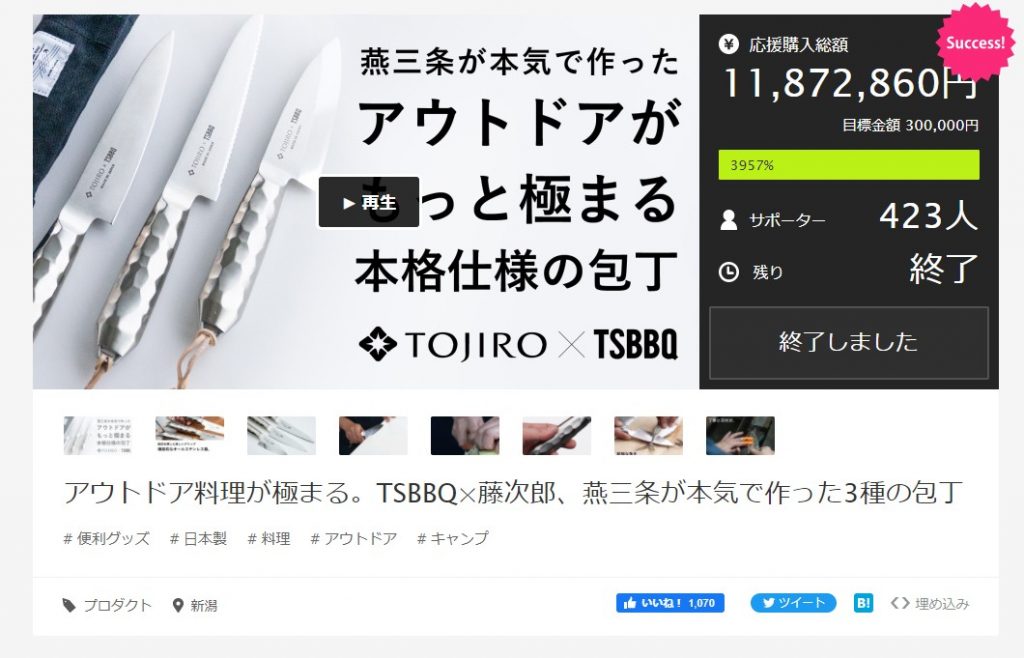Select the eighth thumbnail showing sharpening

click(x=740, y=435)
